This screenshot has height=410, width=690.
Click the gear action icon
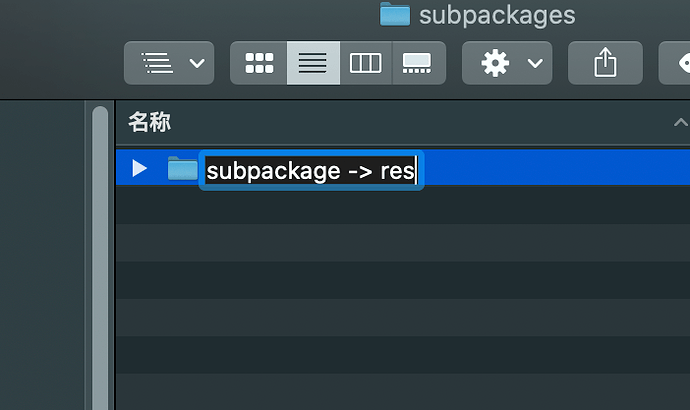coord(494,63)
